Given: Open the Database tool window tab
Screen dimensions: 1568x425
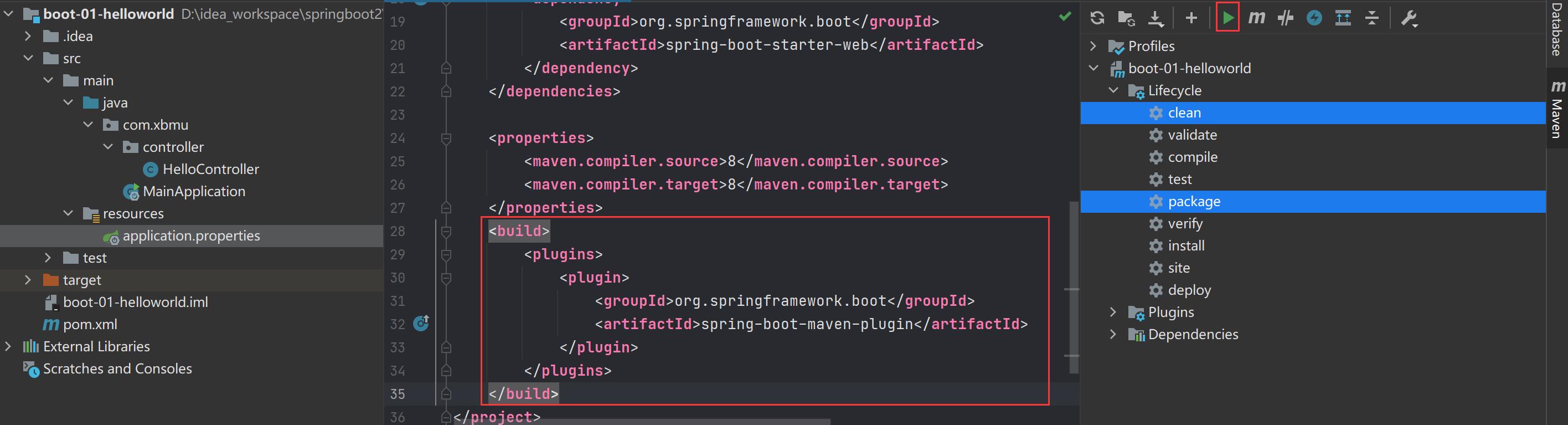Looking at the screenshot, I should point(1556,29).
